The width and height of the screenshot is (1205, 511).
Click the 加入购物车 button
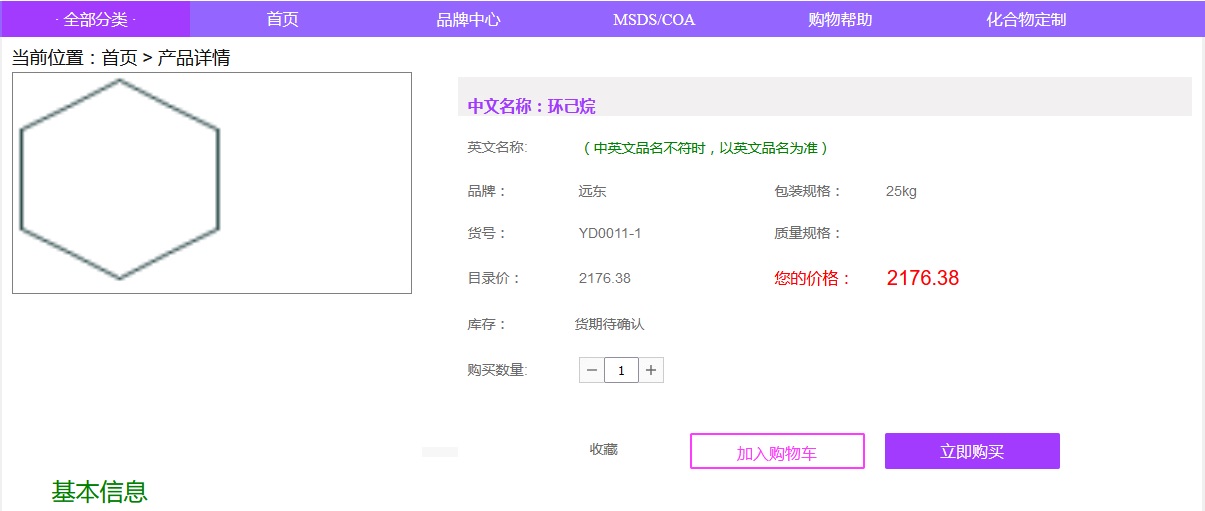(777, 451)
